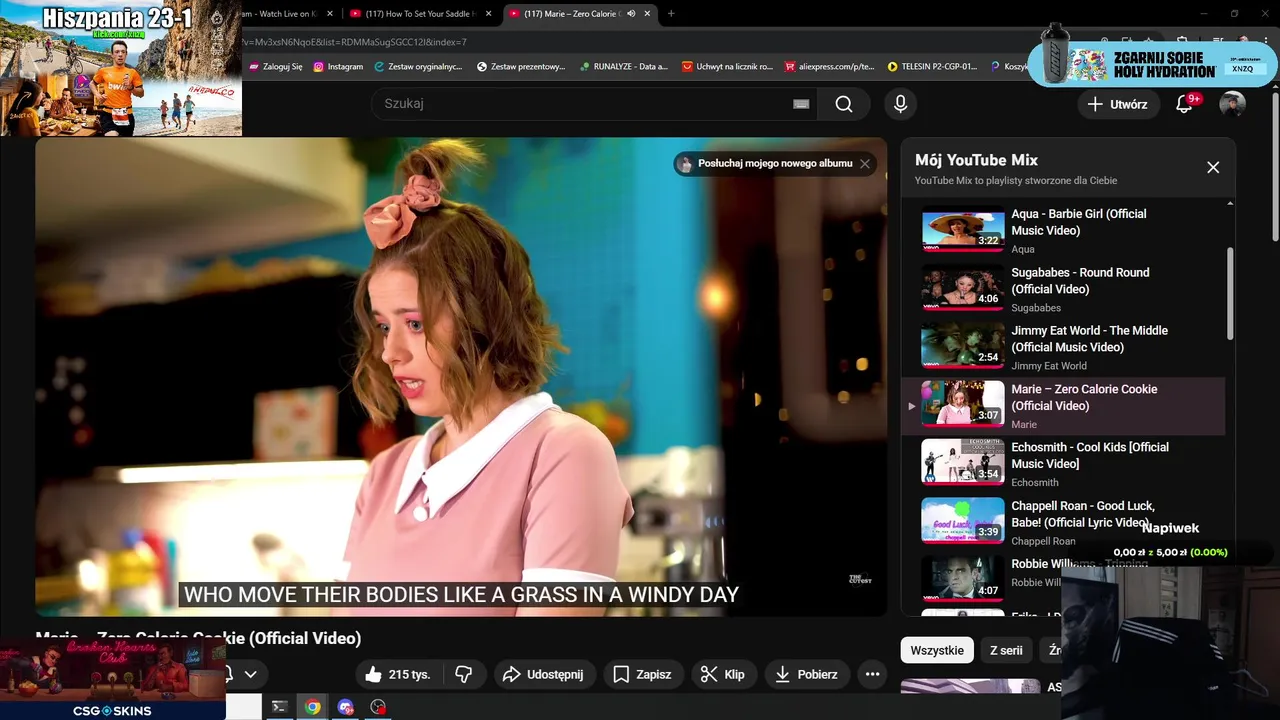Open the RUNALYZE - Data a... bookmark
The width and height of the screenshot is (1280, 720).
click(624, 67)
